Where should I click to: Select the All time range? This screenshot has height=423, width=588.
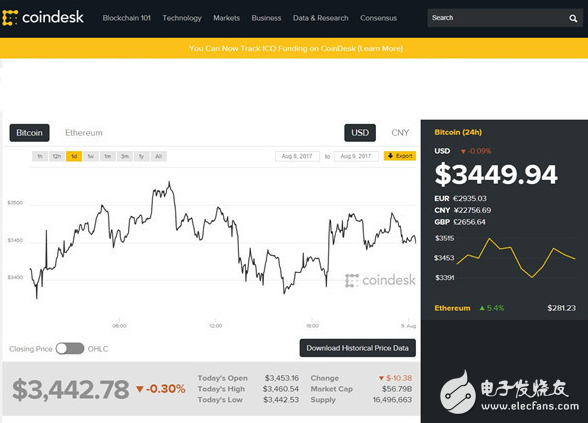point(159,156)
